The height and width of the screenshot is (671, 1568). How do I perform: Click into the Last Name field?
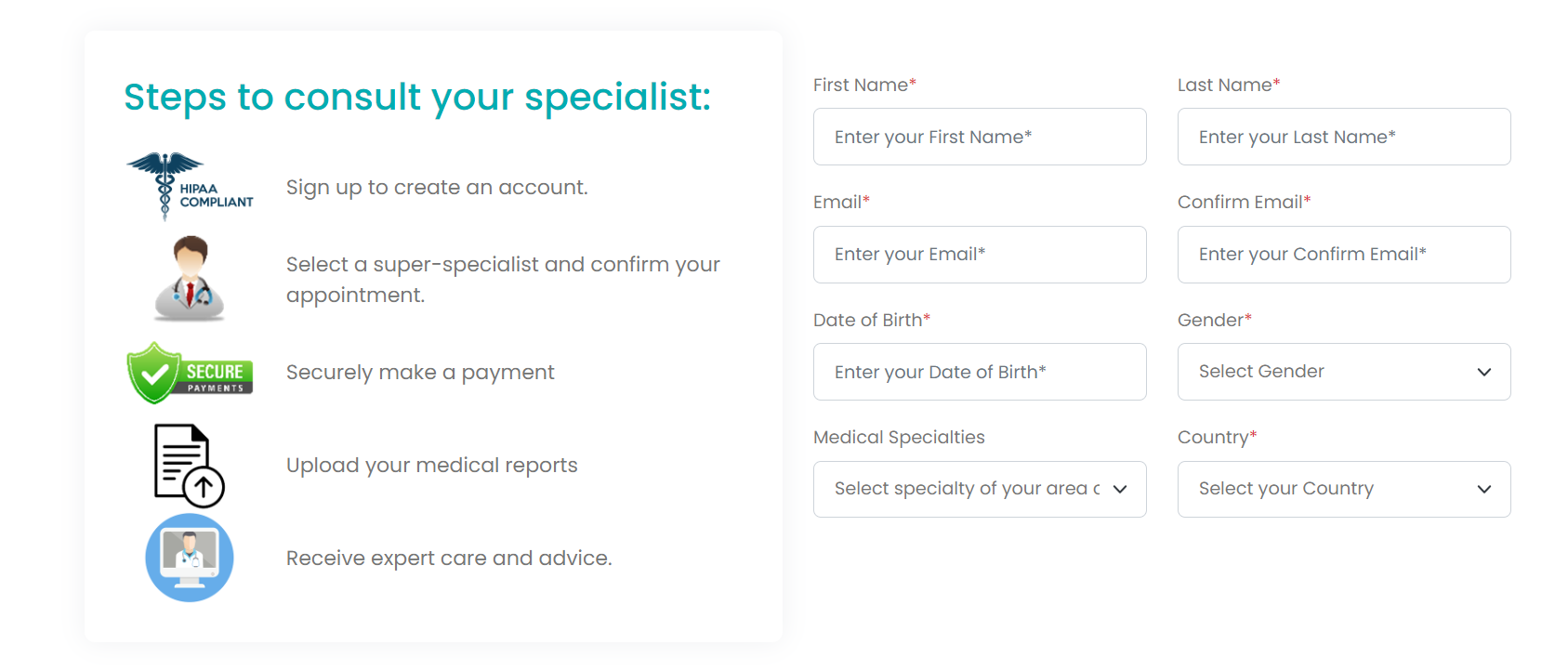pos(1344,137)
